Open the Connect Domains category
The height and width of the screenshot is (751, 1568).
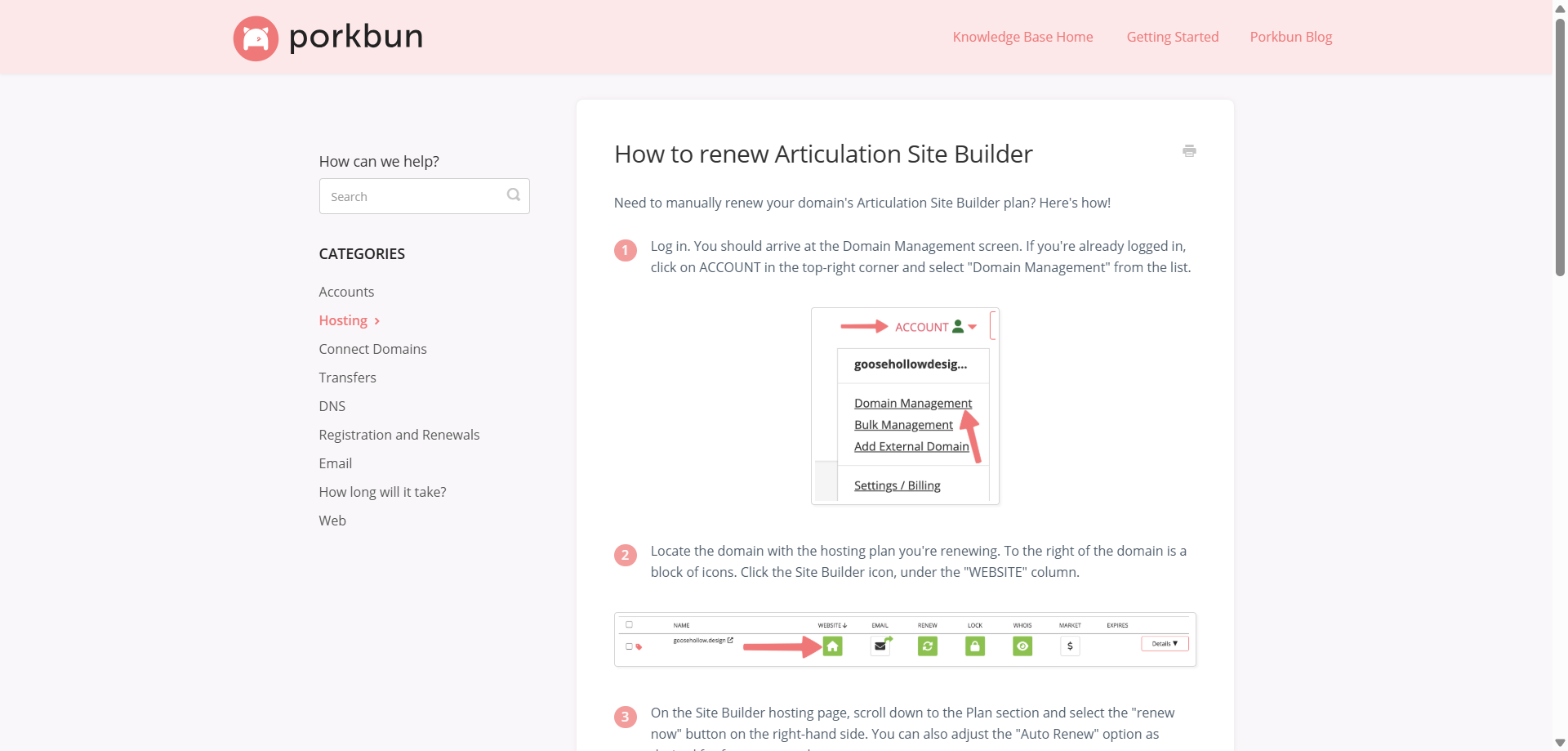point(372,349)
